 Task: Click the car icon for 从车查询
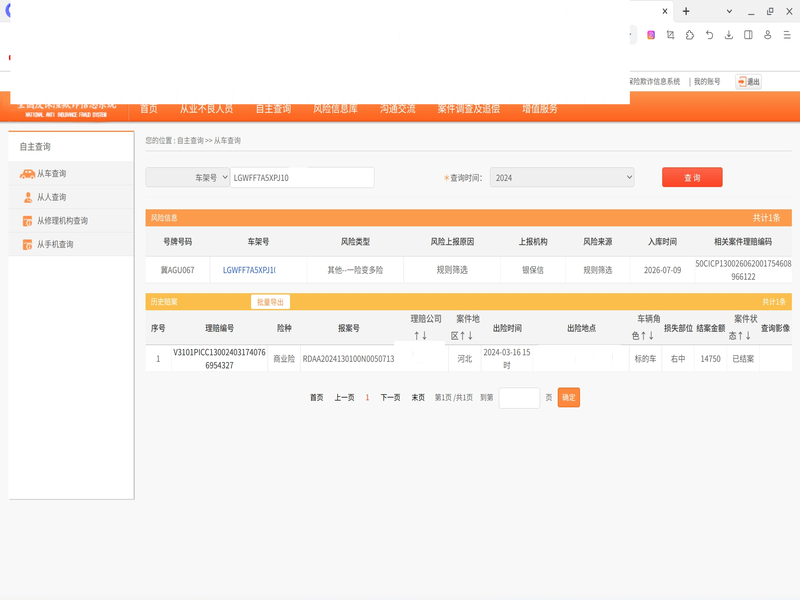pyautogui.click(x=27, y=174)
